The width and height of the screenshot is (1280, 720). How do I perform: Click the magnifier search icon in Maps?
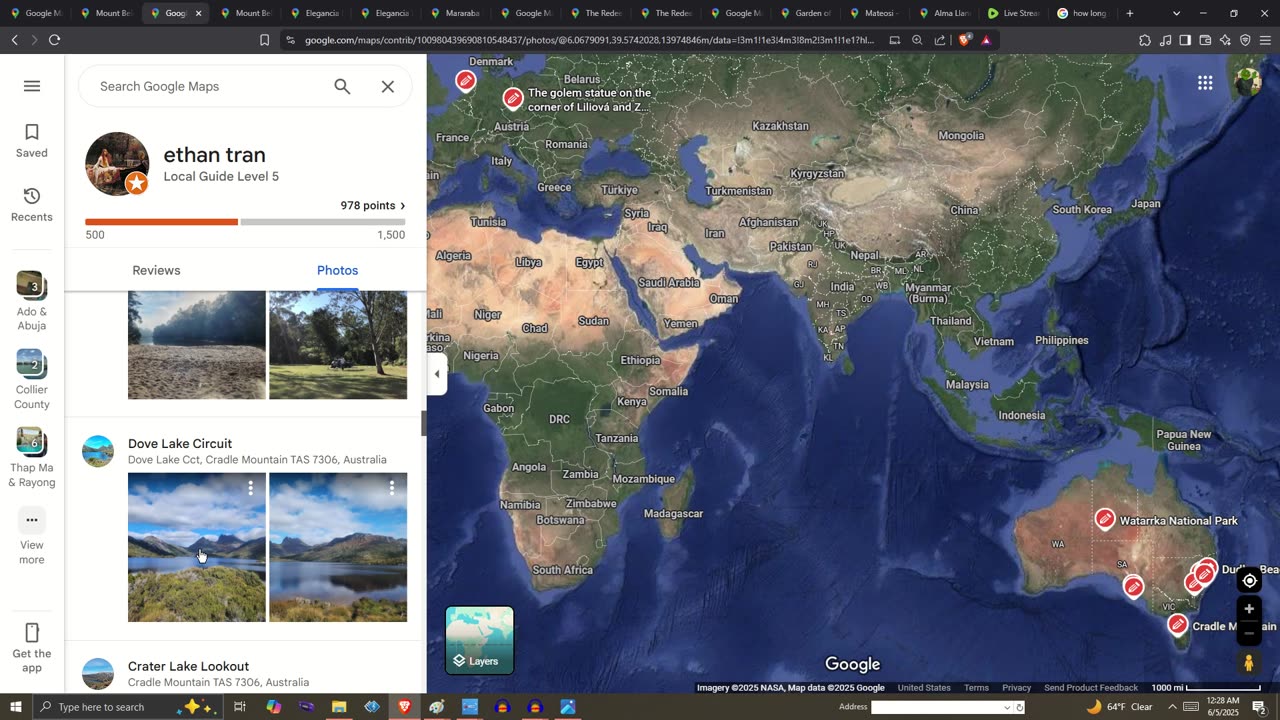(x=342, y=87)
